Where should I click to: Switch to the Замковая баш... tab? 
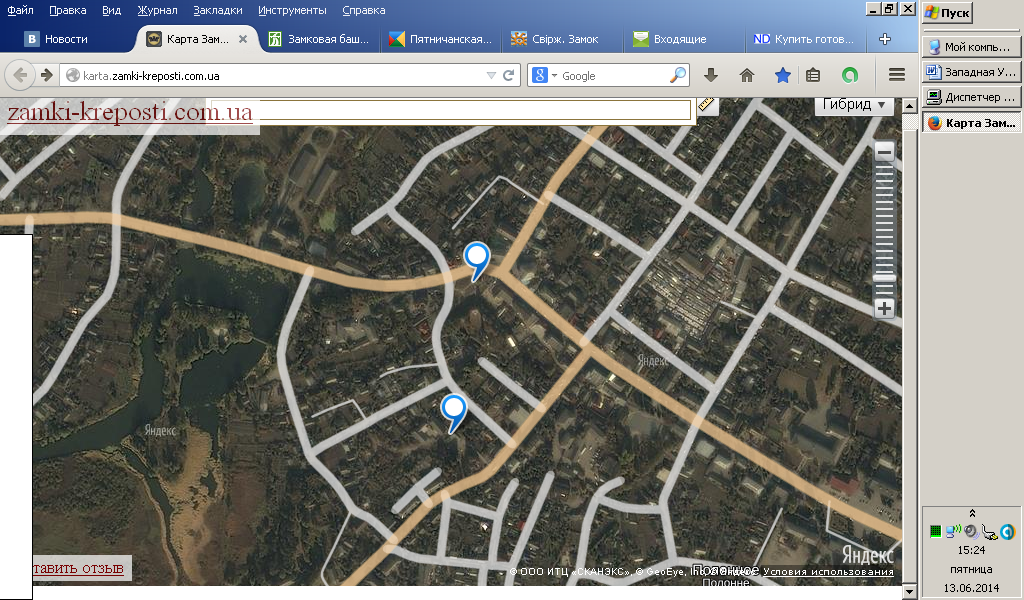tap(319, 39)
